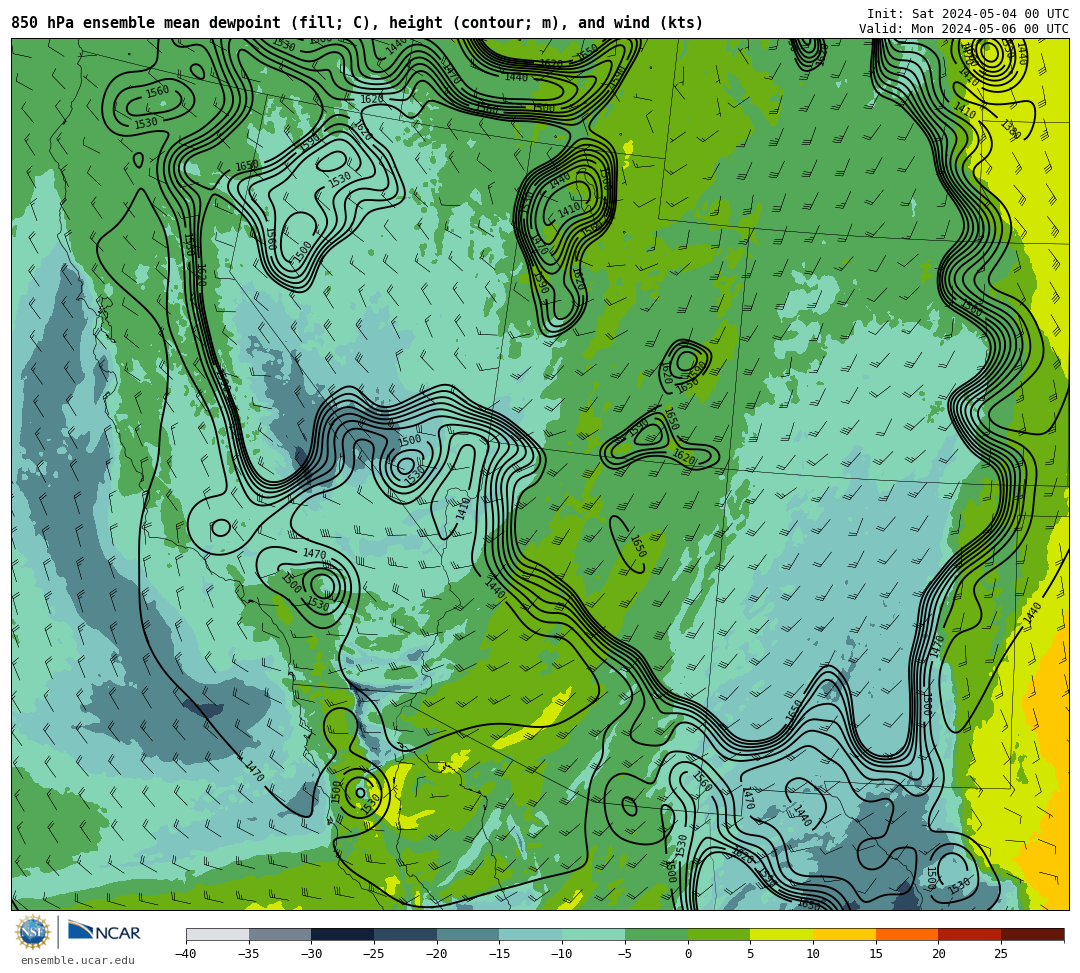The height and width of the screenshot is (973, 1080).
Task: Click the lightest gray -40 to -35 color swatch
Action: (217, 934)
